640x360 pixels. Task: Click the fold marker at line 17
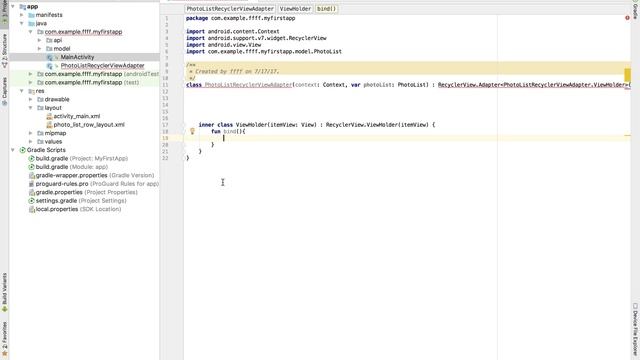pyautogui.click(x=184, y=125)
